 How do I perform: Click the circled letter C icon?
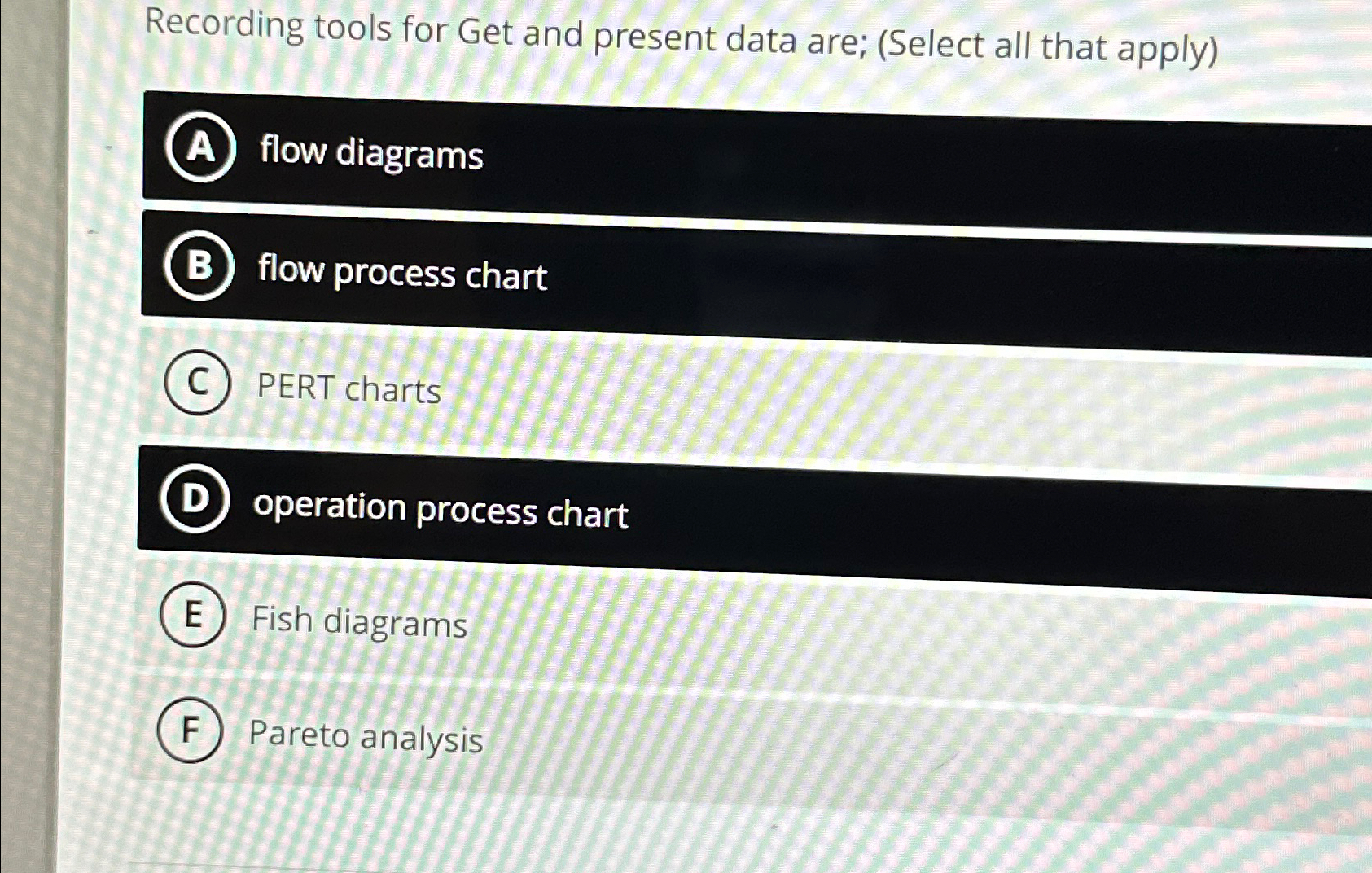198,384
